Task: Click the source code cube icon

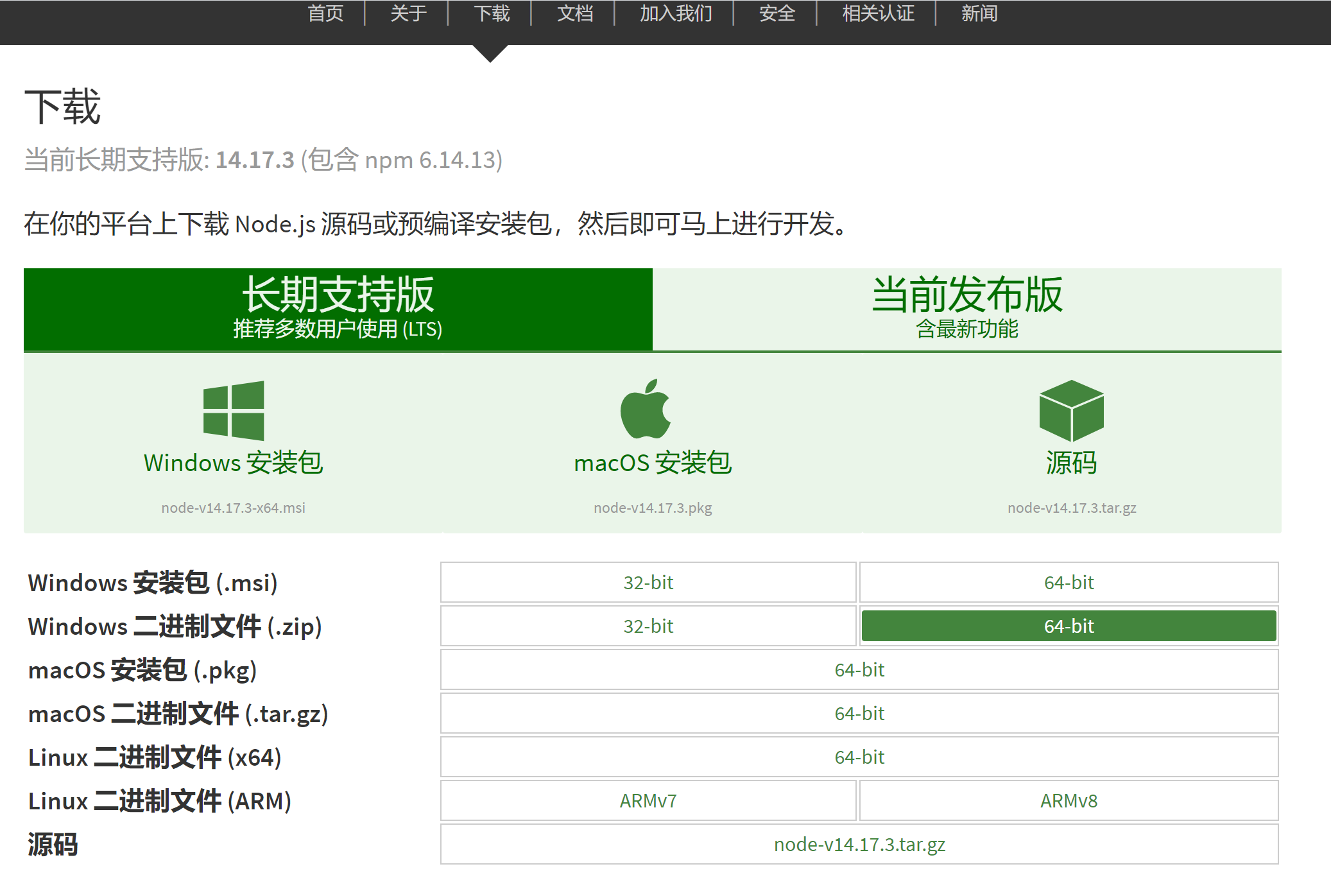Action: [1071, 410]
